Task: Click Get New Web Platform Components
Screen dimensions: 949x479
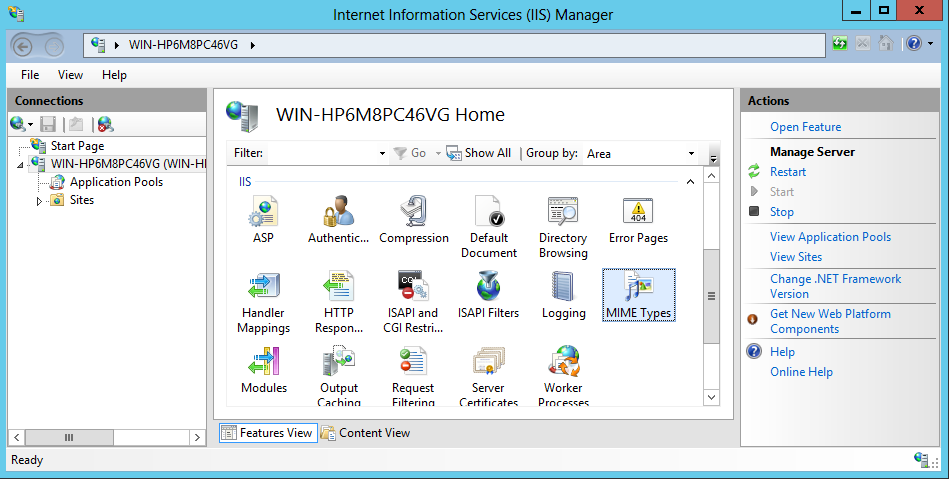Action: click(830, 322)
